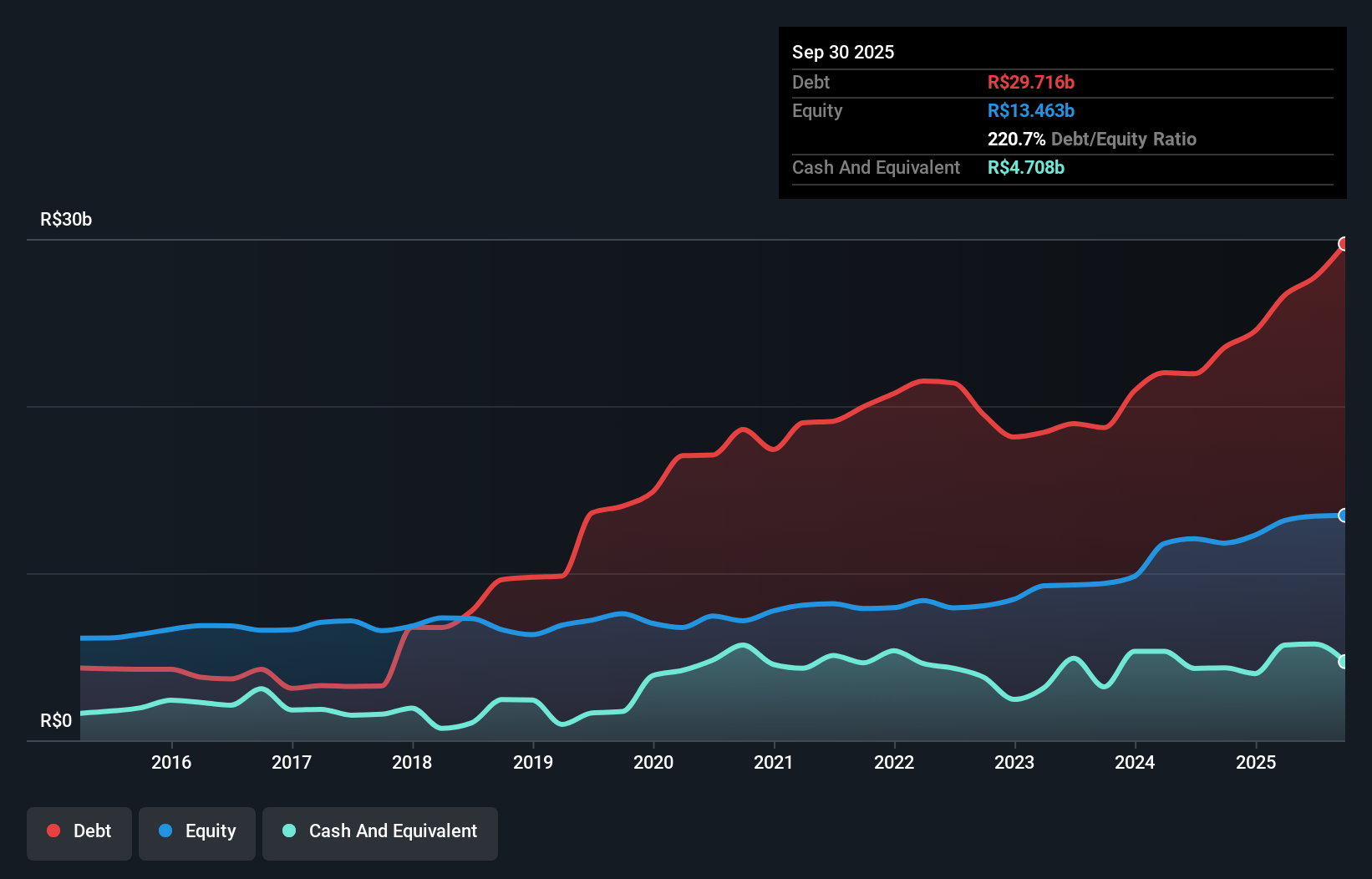The height and width of the screenshot is (879, 1372).
Task: Toggle the Debt series legend button
Action: point(79,833)
